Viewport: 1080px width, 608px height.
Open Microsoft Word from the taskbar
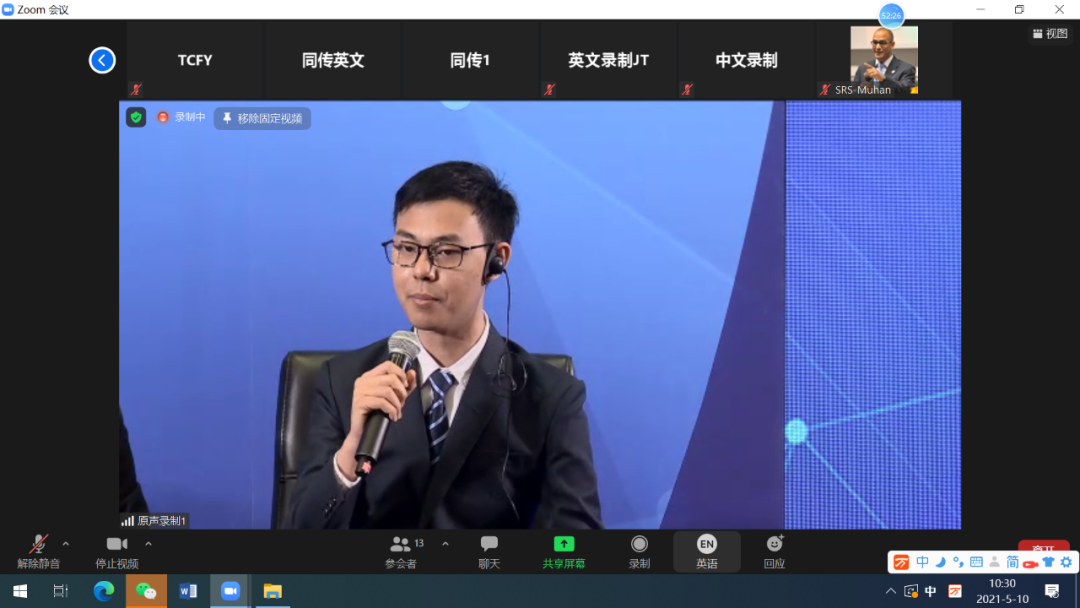(188, 591)
